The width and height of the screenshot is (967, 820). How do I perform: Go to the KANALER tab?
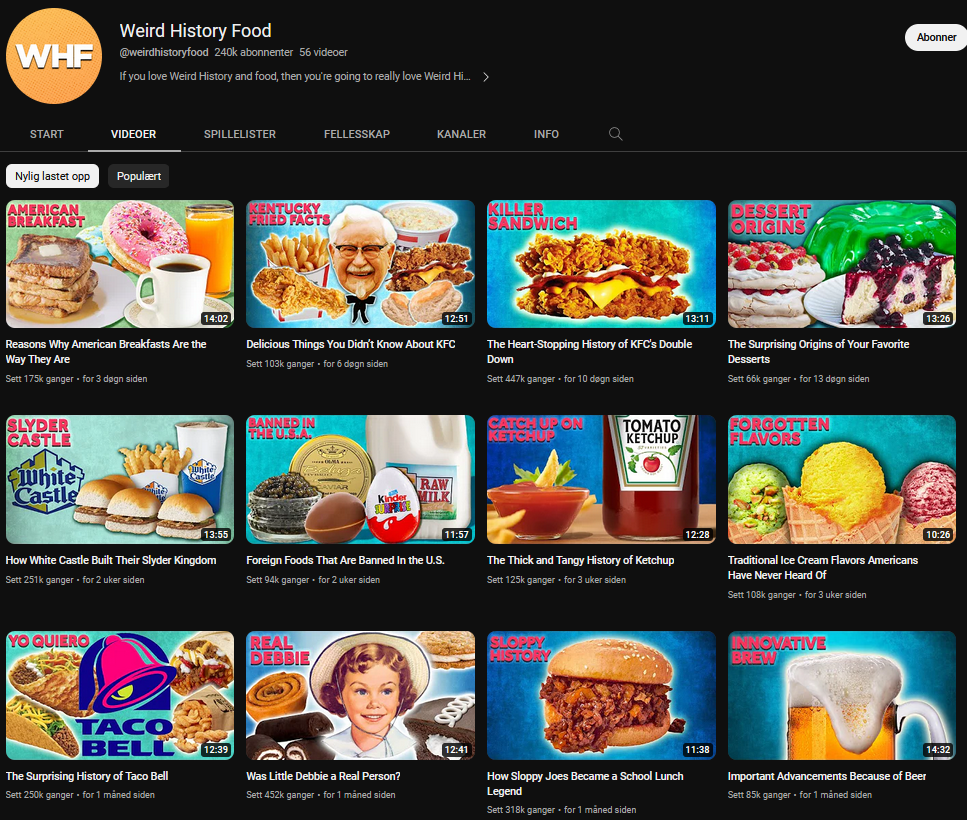click(x=461, y=134)
